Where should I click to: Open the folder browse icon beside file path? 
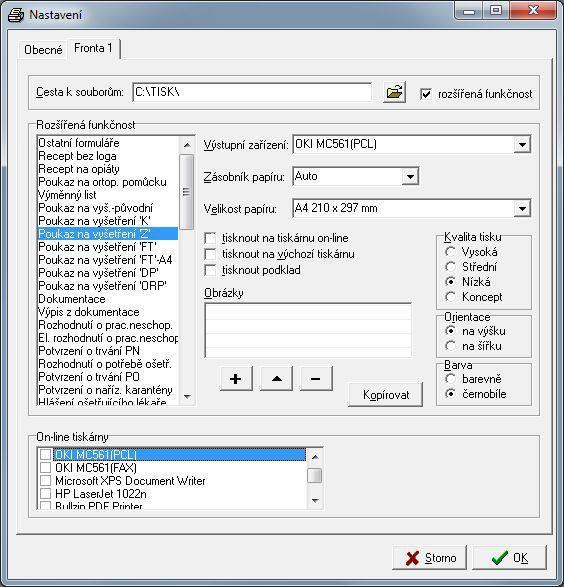pyautogui.click(x=394, y=92)
